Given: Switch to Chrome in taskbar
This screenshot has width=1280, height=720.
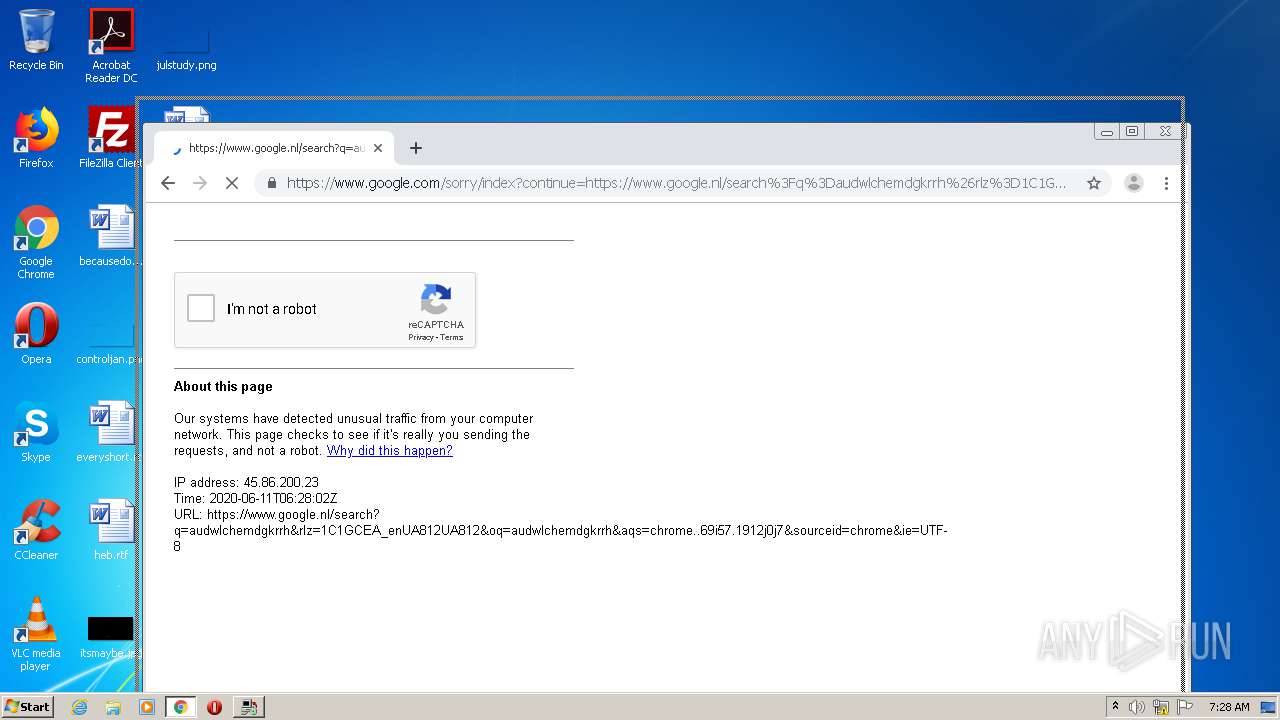Looking at the screenshot, I should click(x=180, y=707).
